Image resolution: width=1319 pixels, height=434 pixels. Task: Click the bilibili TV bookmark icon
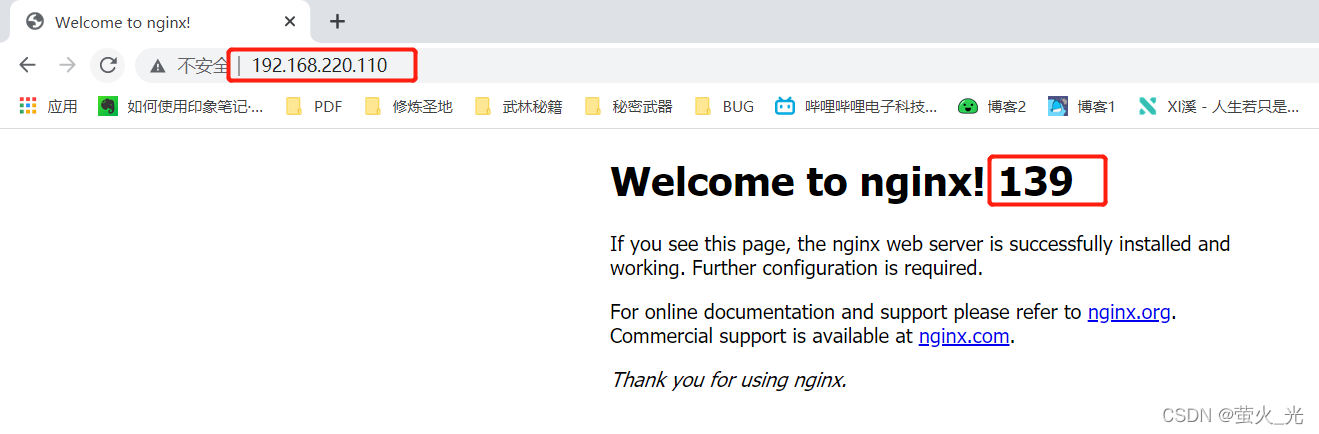tap(785, 106)
